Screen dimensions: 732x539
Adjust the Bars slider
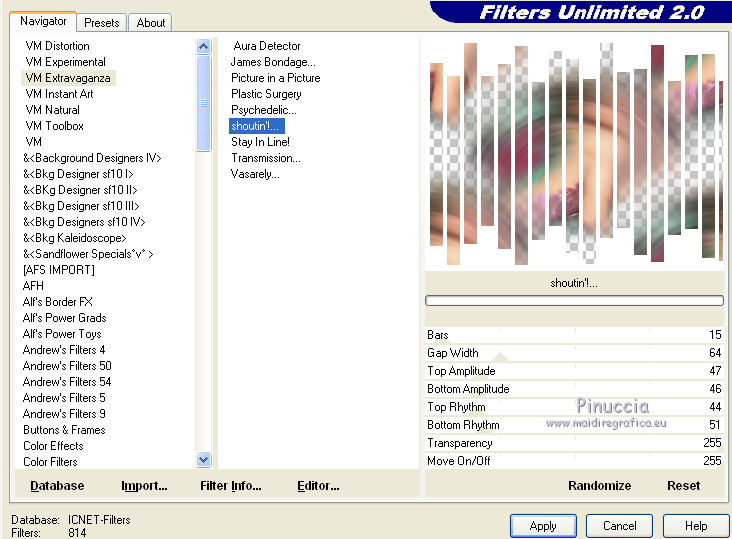coord(574,335)
